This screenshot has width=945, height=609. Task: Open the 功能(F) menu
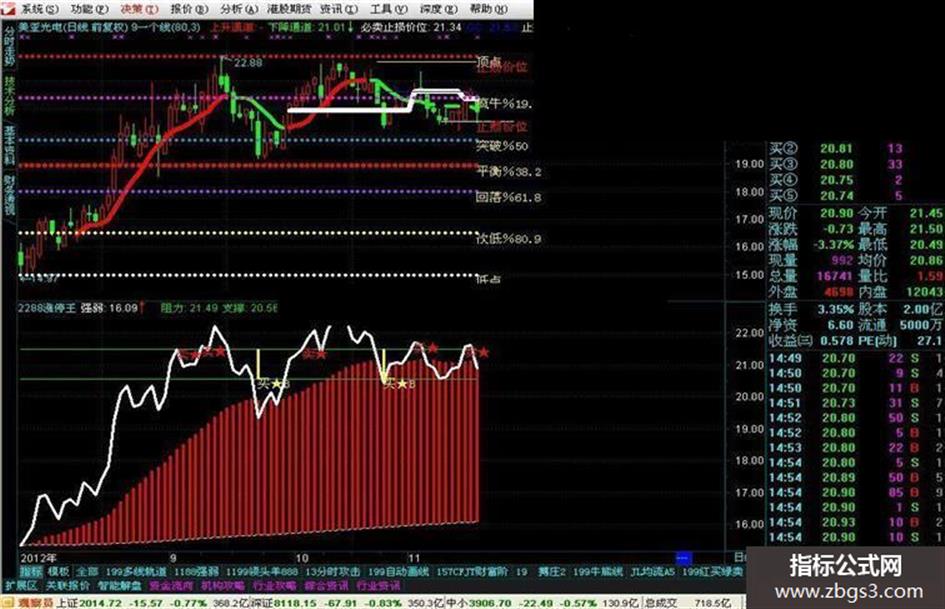pos(89,8)
